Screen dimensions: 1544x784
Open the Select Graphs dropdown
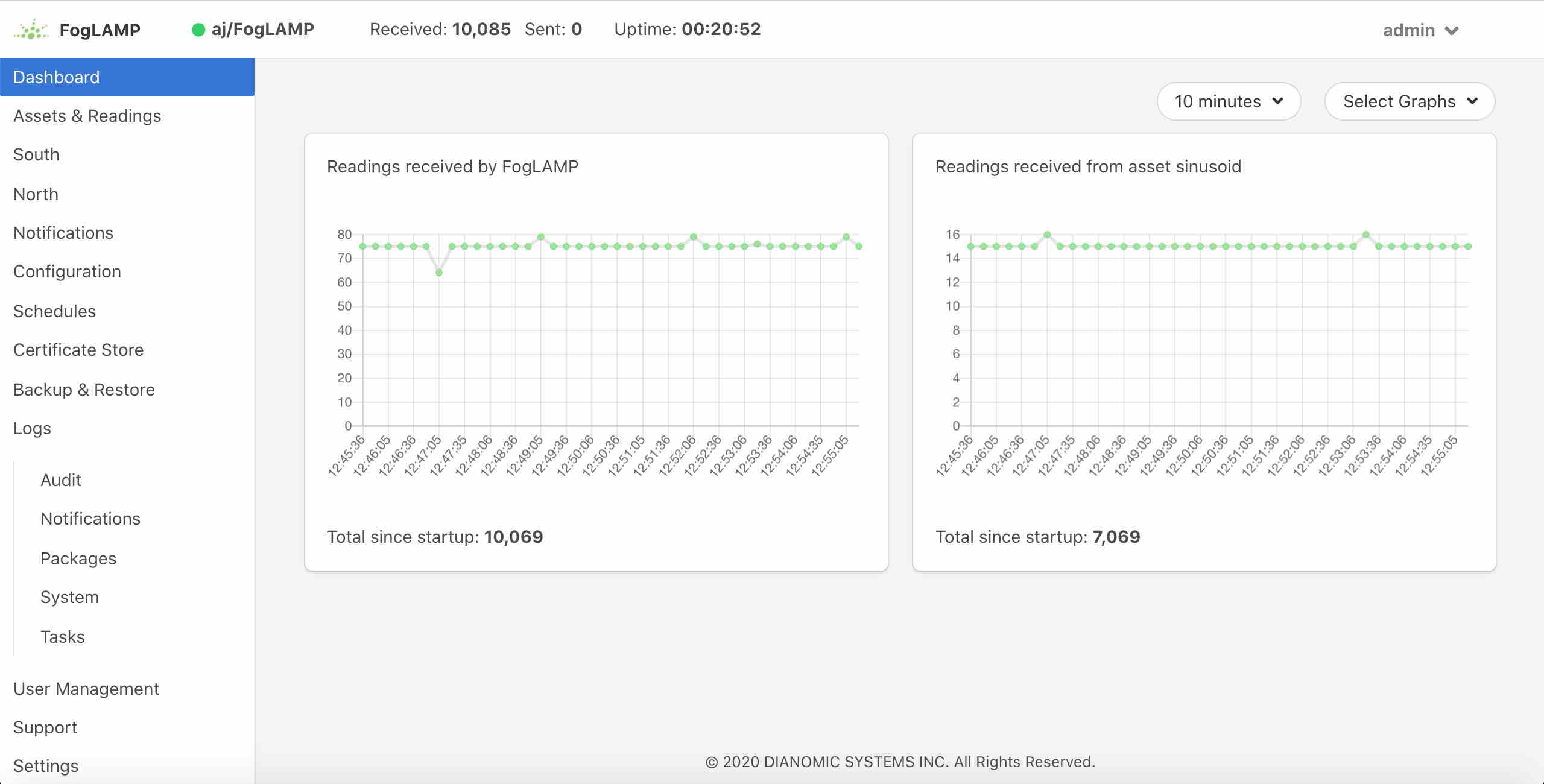click(1410, 101)
